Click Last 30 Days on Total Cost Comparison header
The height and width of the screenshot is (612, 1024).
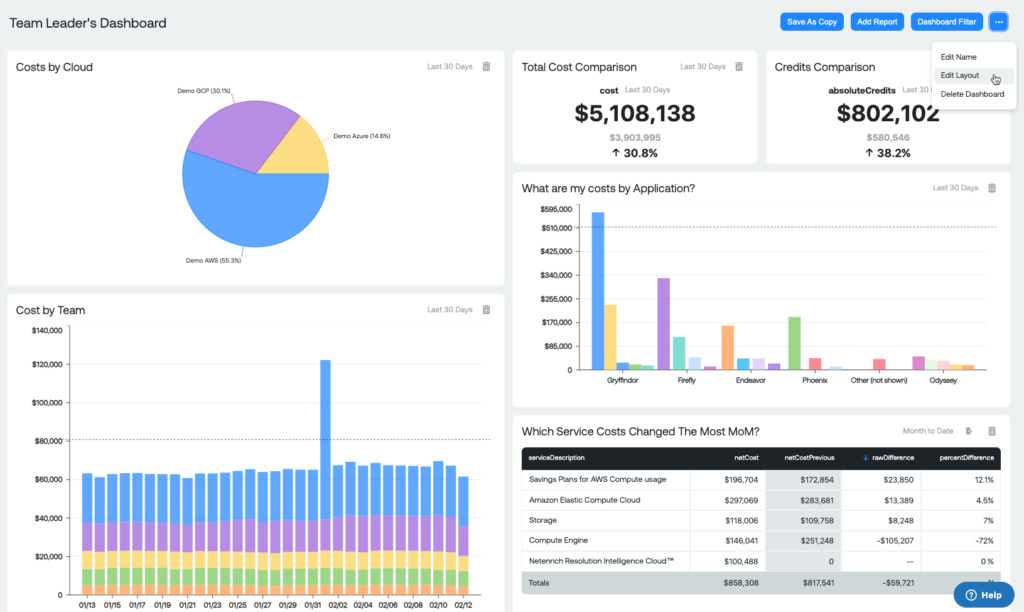(x=703, y=67)
